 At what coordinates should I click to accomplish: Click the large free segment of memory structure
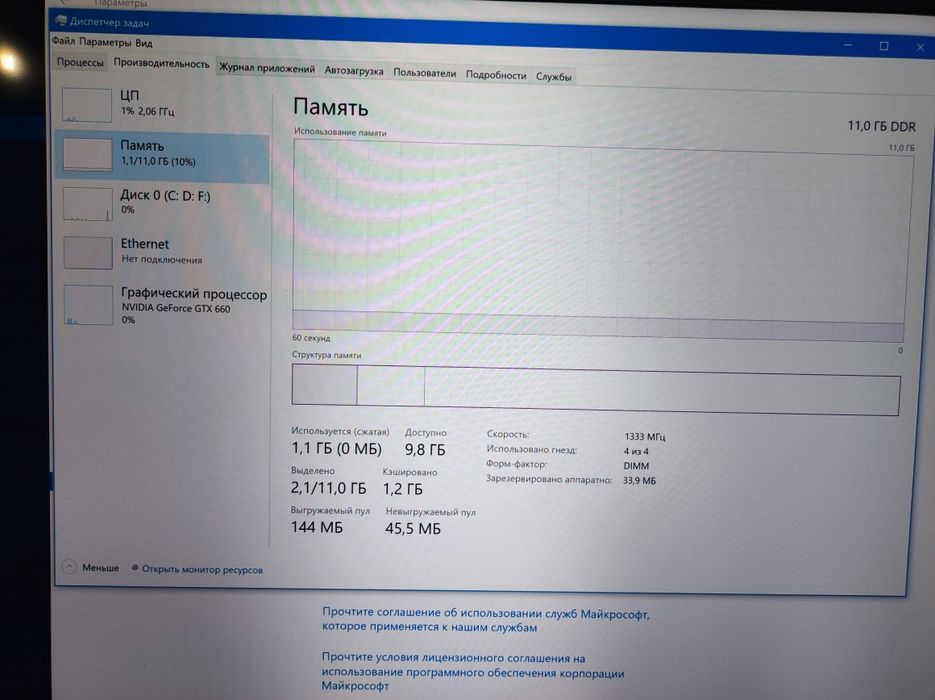point(662,391)
